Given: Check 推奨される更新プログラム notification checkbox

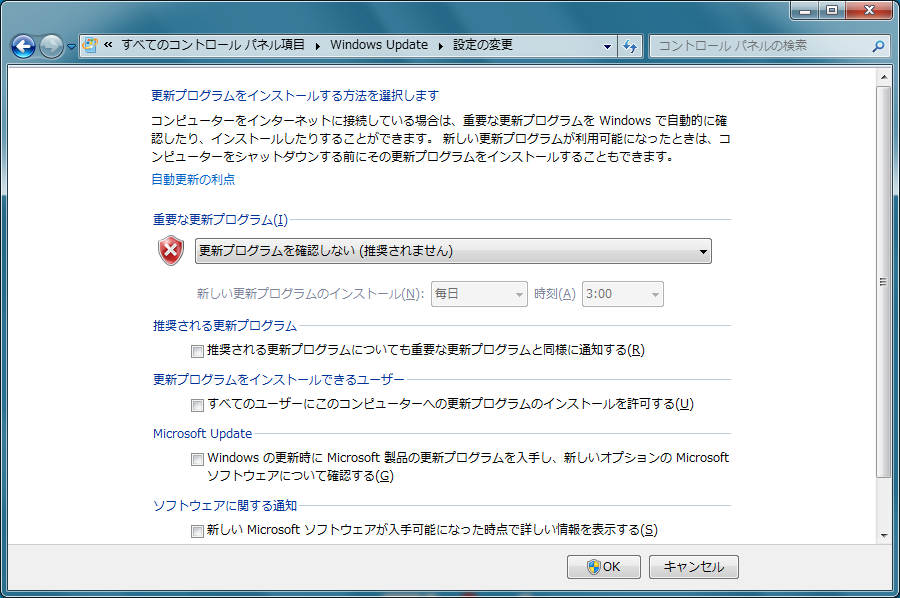Looking at the screenshot, I should coord(197,351).
